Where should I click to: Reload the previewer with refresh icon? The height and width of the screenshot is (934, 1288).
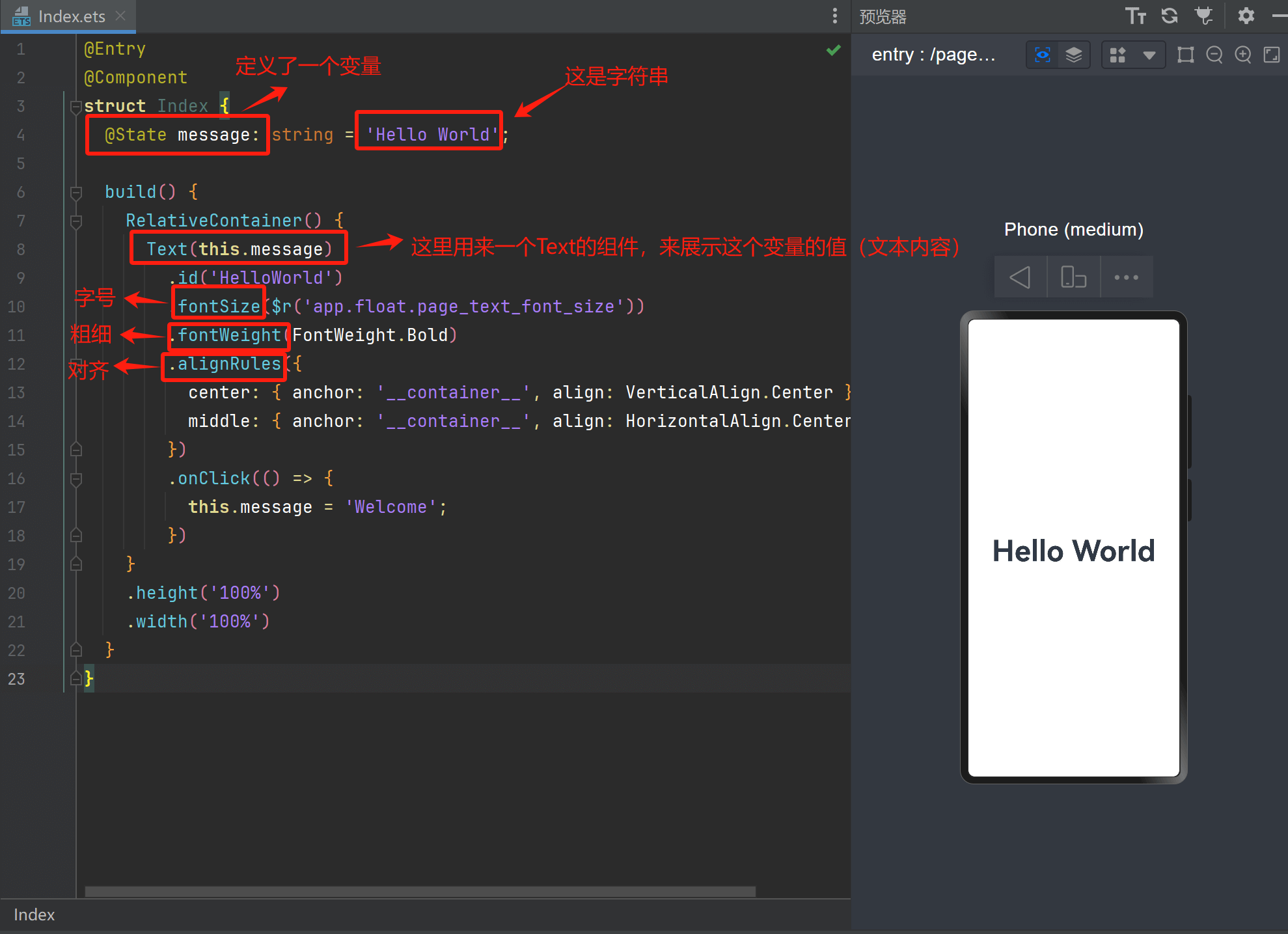(1170, 16)
